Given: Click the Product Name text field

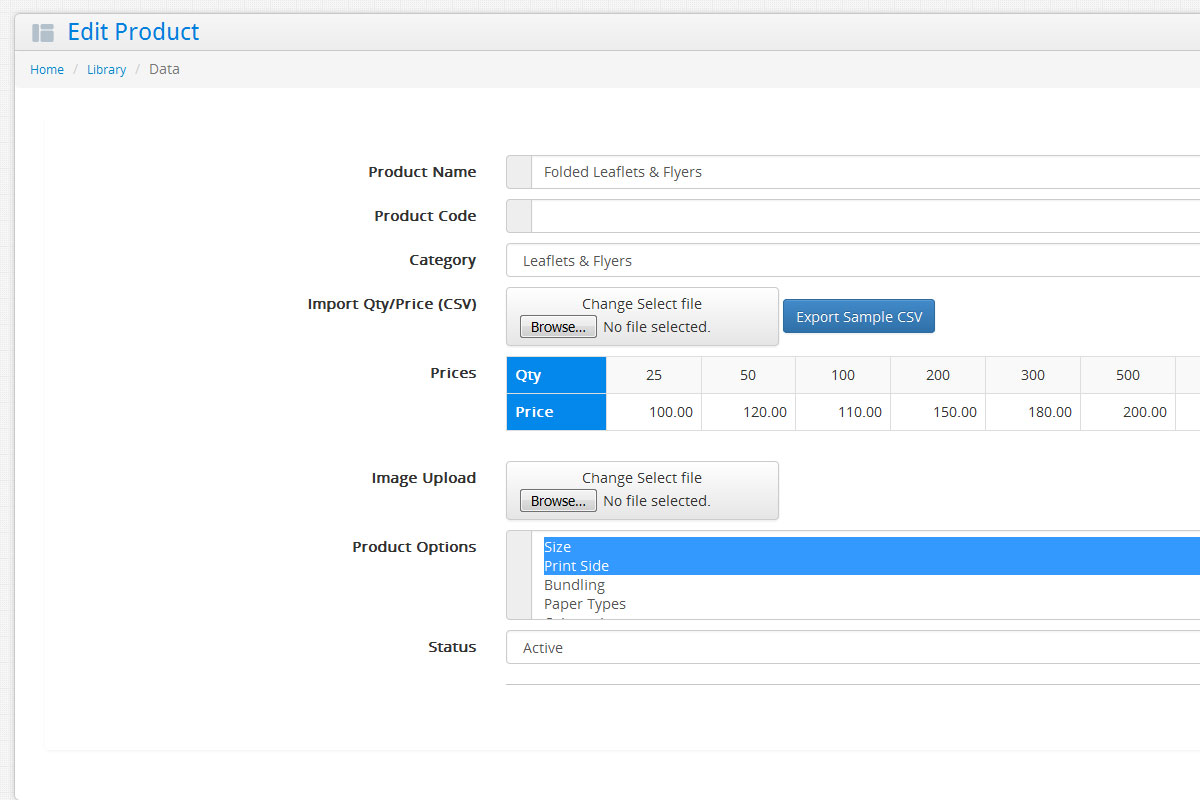Looking at the screenshot, I should click(860, 172).
